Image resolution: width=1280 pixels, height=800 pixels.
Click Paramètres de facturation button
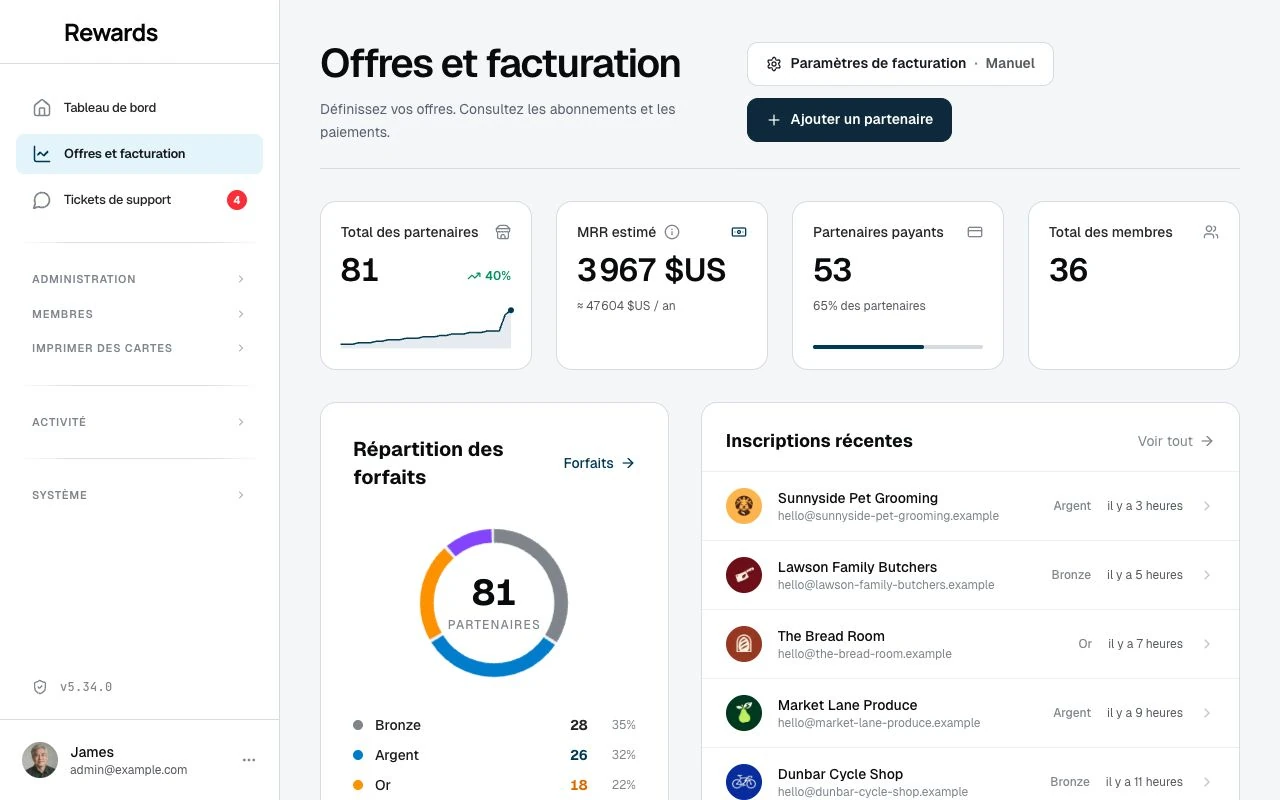click(900, 64)
